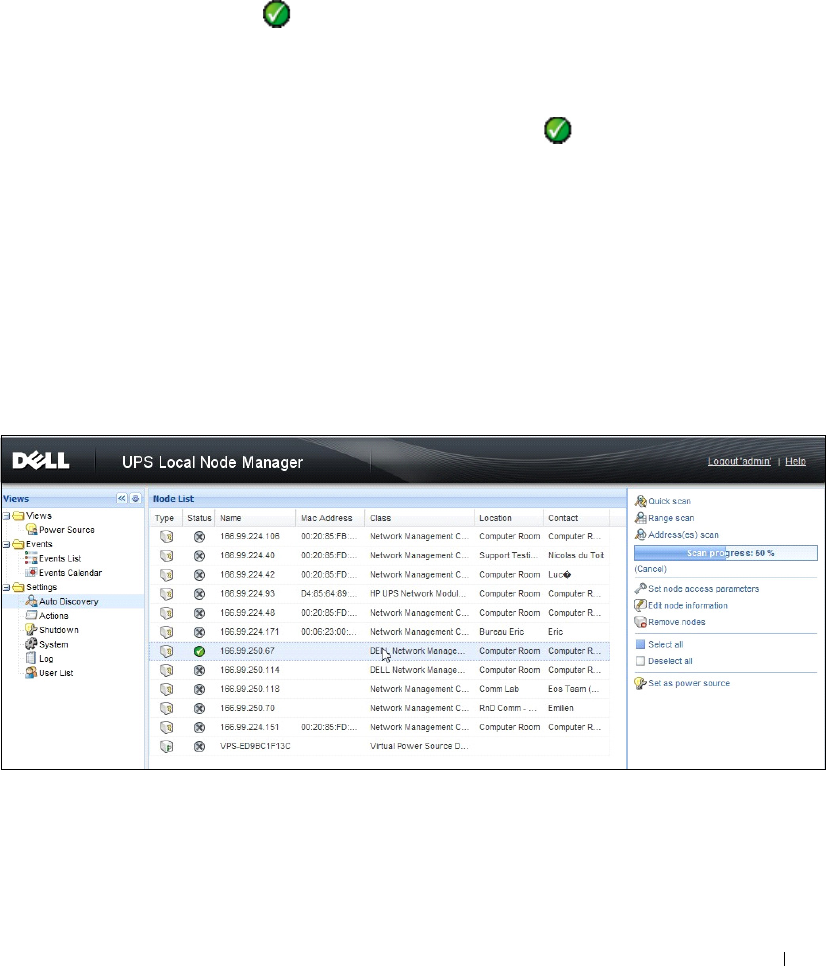Click the Address(es) scan icon

641,535
